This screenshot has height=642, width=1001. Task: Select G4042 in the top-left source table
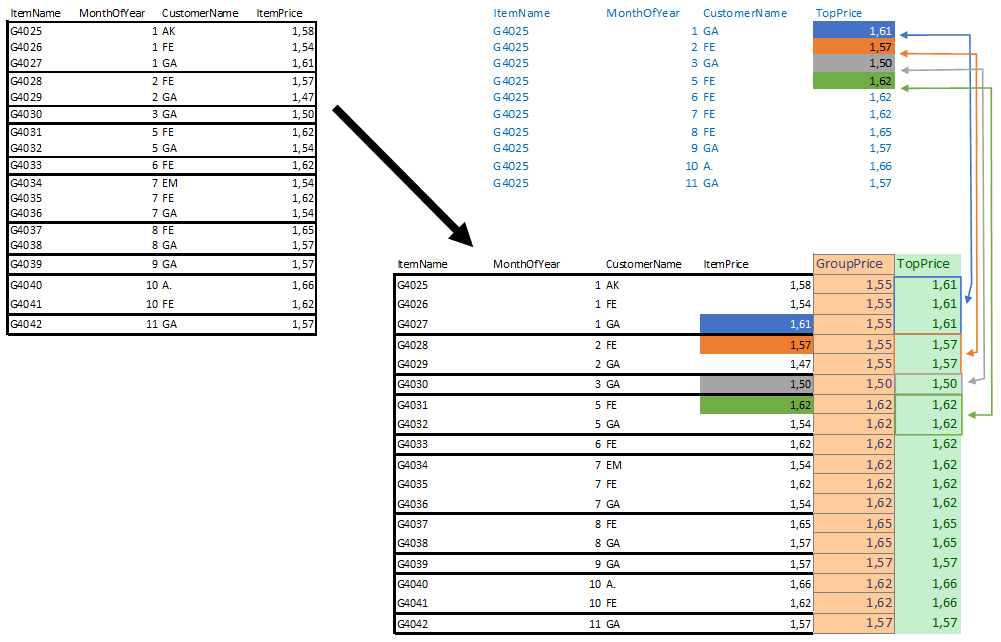pos(26,324)
